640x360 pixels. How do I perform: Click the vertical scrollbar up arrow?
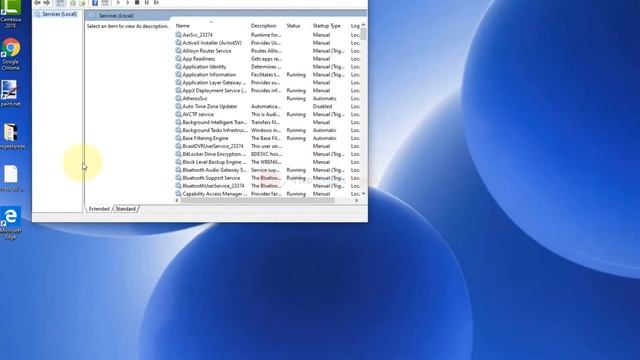point(363,25)
